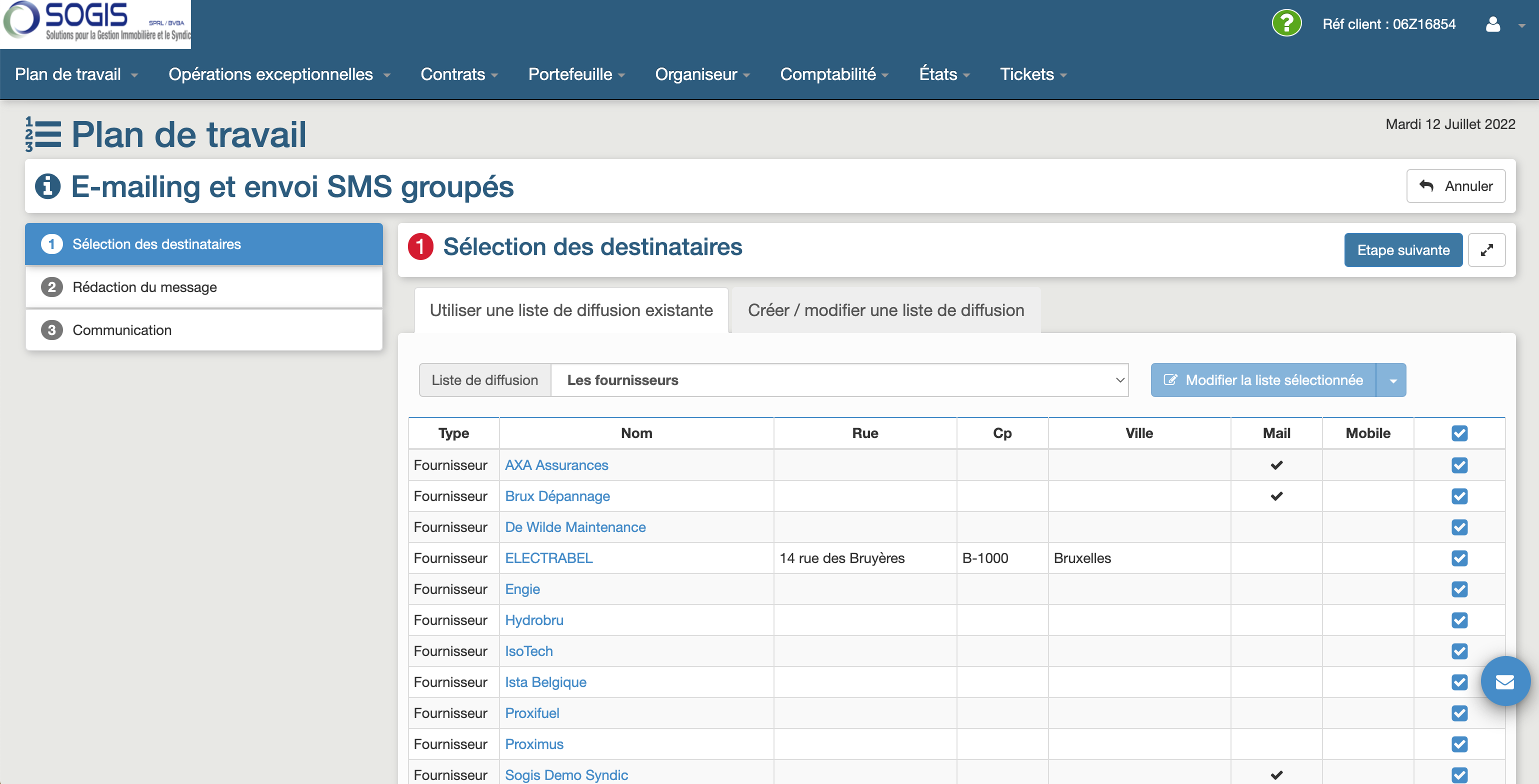Switch to Créer / modifier une liste tab

click(x=886, y=310)
